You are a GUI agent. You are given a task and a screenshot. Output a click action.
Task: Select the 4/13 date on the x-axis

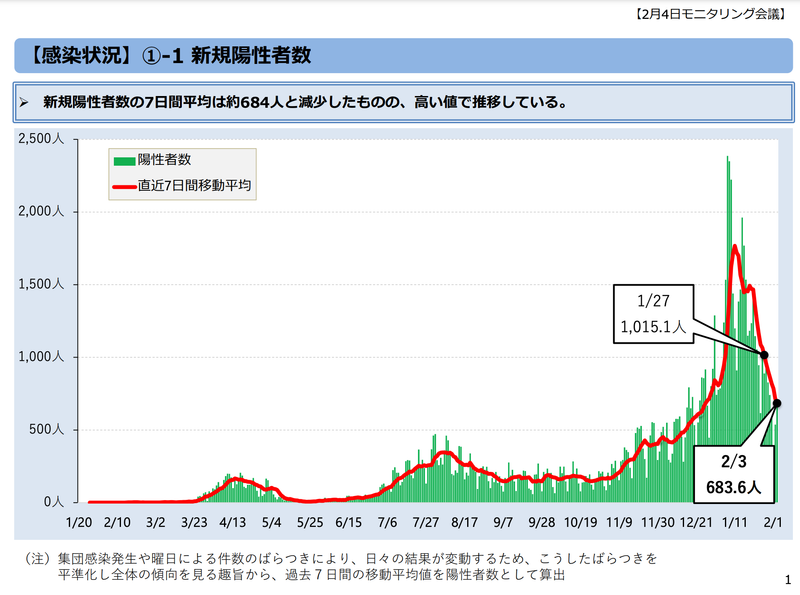pos(233,522)
